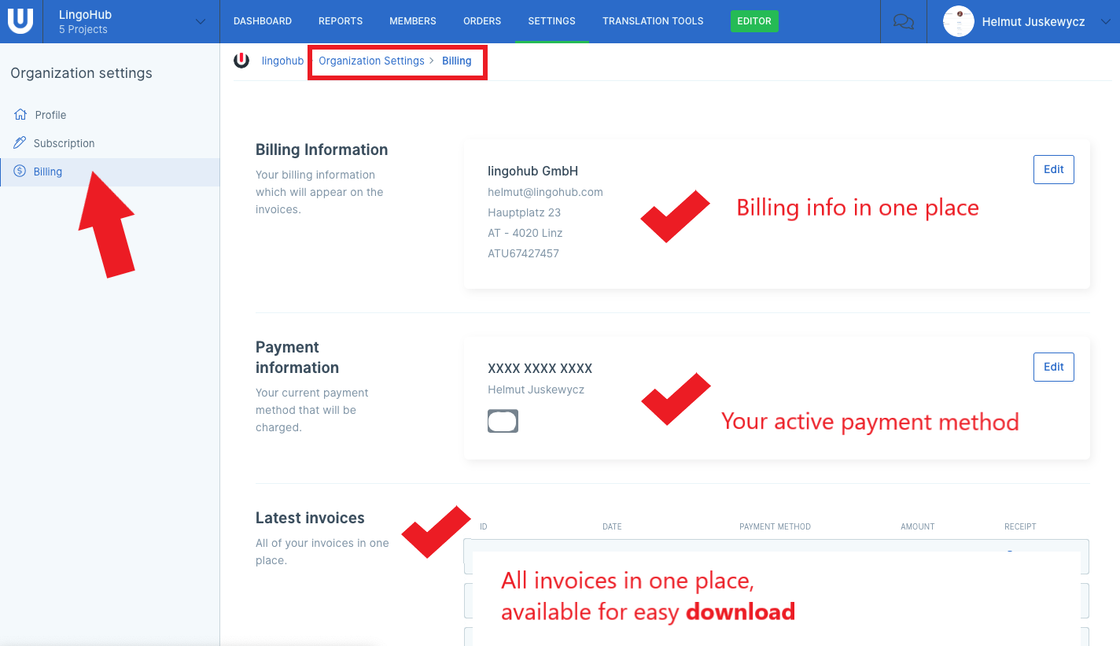Click the Billing breadcrumb link
1120x646 pixels.
tap(456, 61)
